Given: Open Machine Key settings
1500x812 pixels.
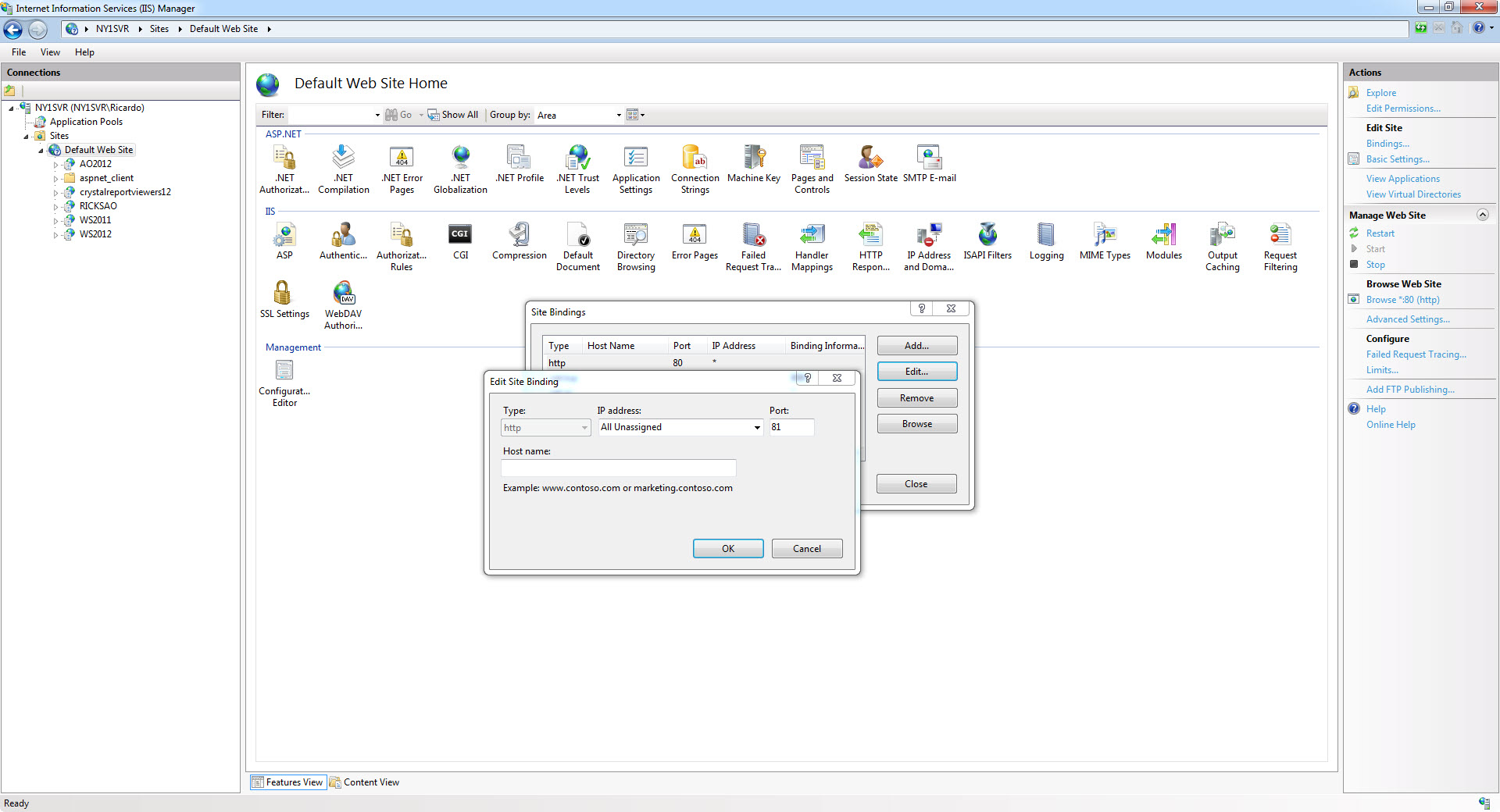Looking at the screenshot, I should tap(753, 162).
